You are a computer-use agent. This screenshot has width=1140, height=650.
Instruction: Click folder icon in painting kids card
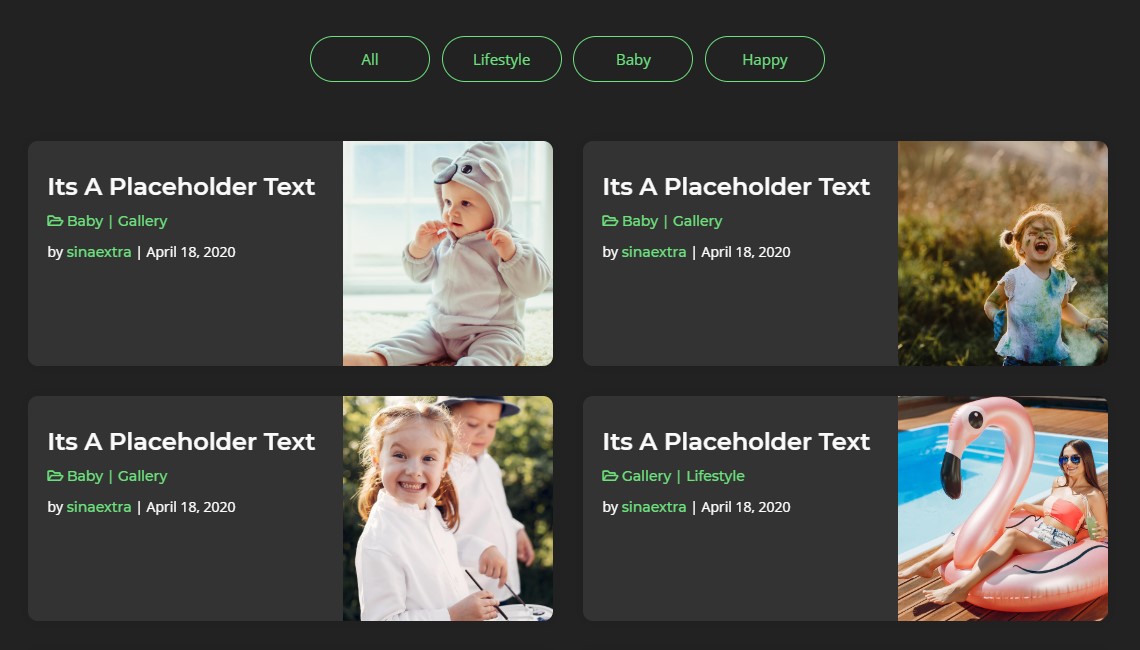click(55, 476)
